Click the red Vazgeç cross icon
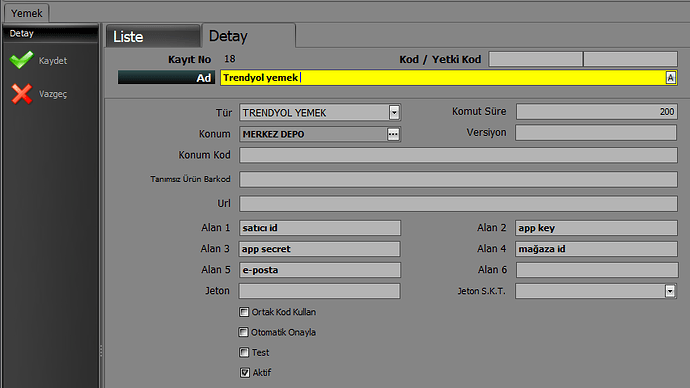The height and width of the screenshot is (388, 690). [x=22, y=94]
